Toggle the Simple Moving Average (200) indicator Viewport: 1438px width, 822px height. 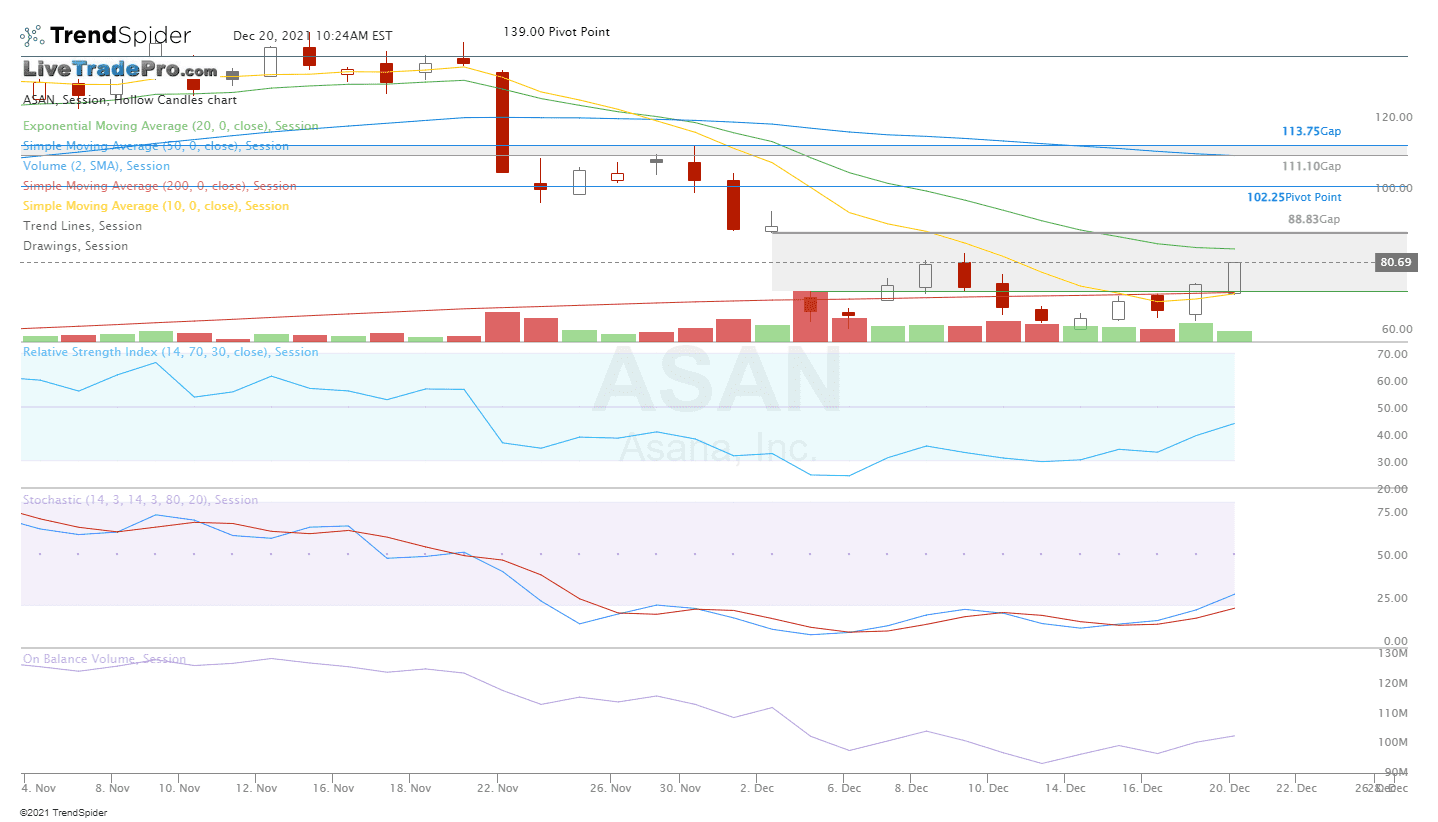(160, 186)
